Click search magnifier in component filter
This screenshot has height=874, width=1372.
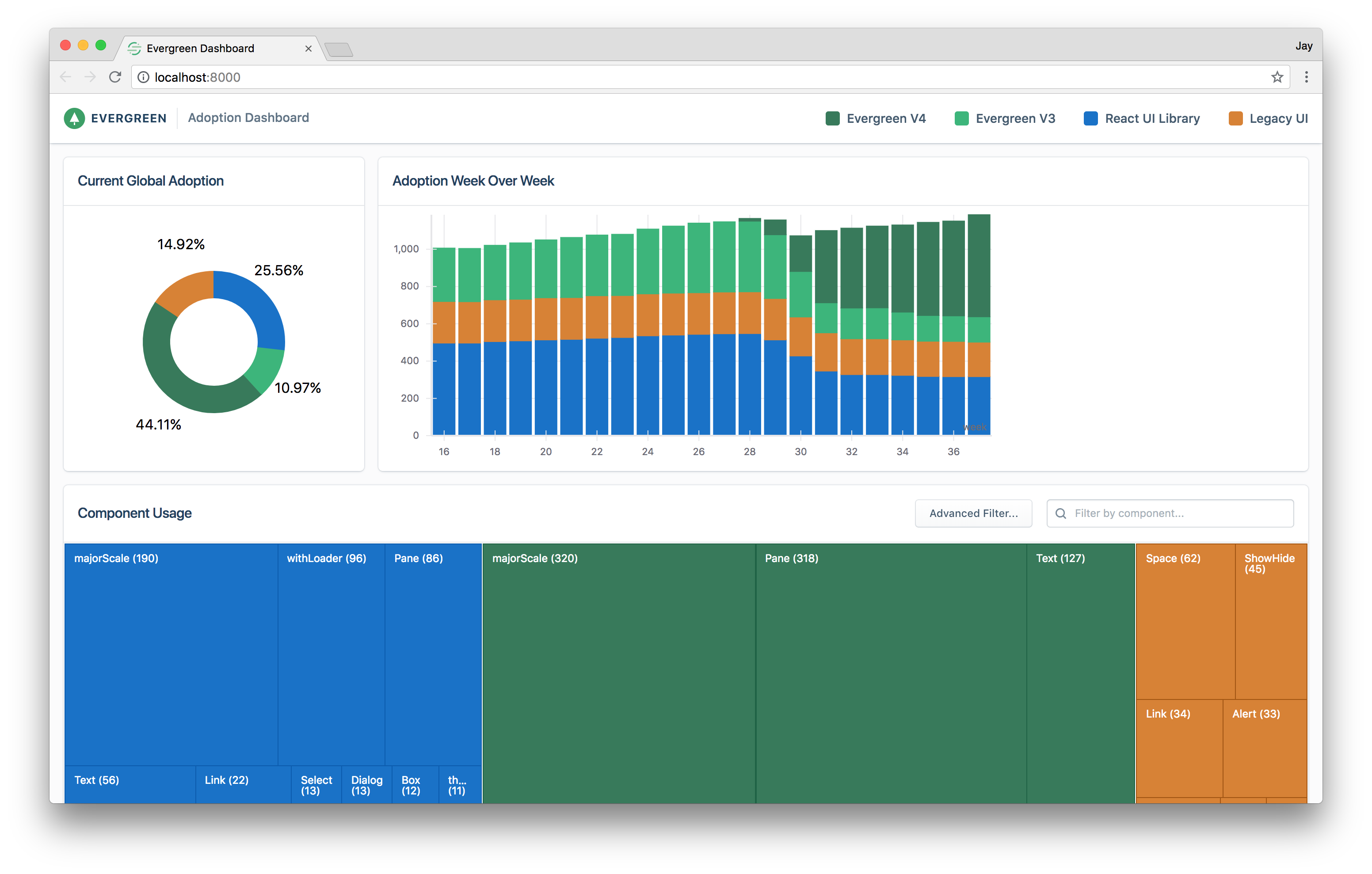[x=1060, y=513]
